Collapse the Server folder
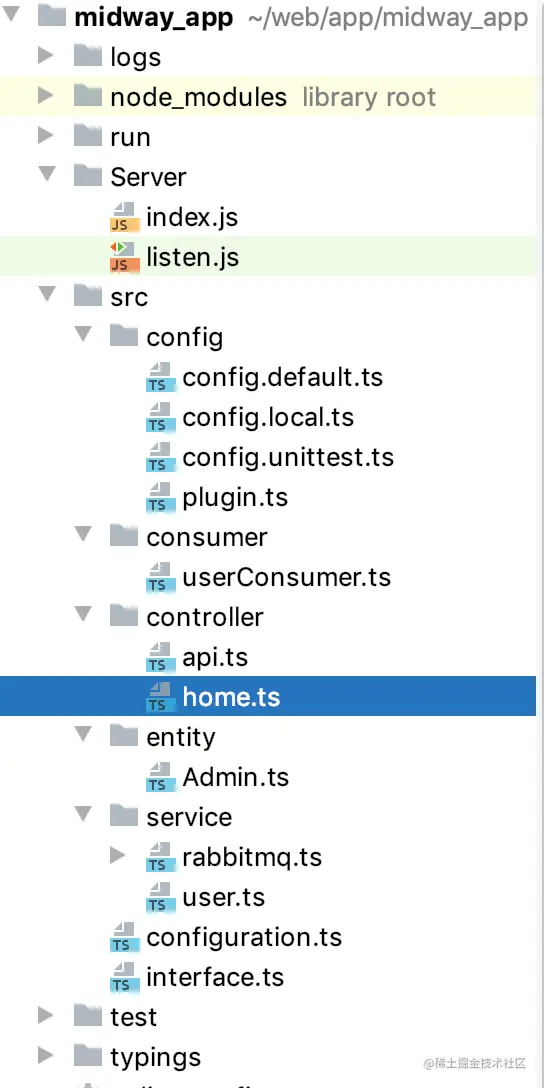Viewport: 544px width, 1088px height. click(47, 173)
